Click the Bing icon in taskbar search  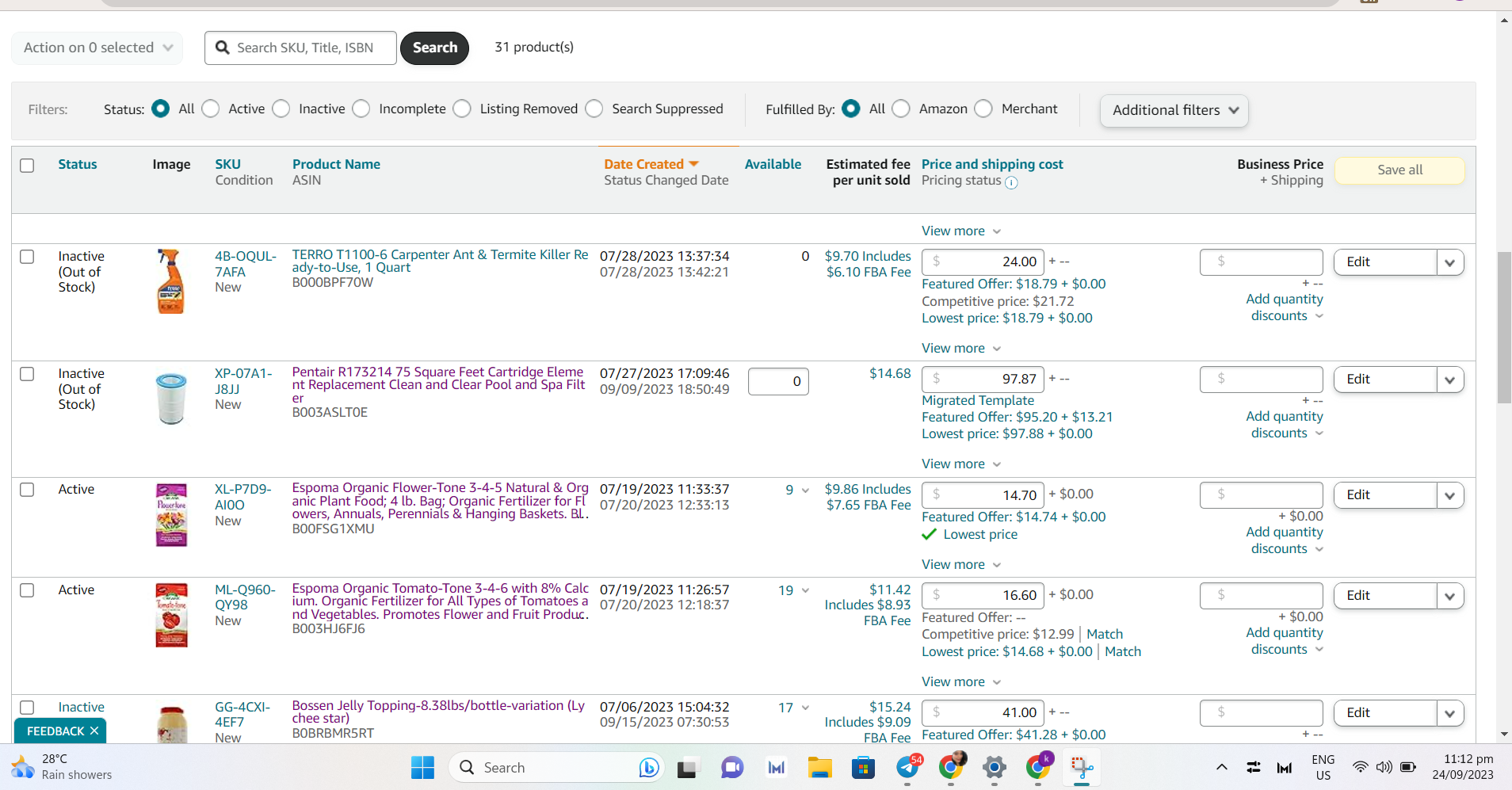tap(649, 767)
